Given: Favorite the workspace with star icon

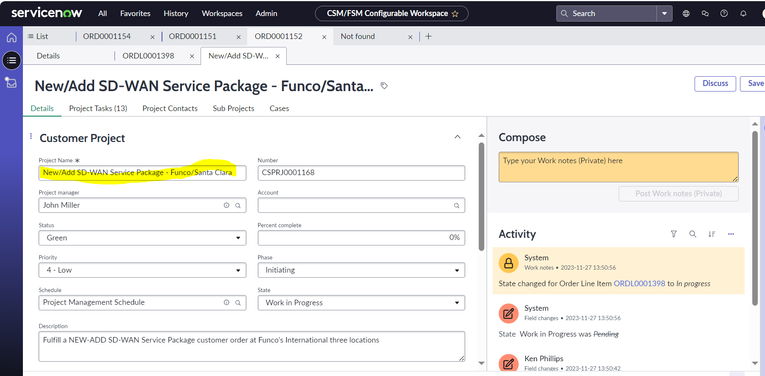Looking at the screenshot, I should point(455,14).
